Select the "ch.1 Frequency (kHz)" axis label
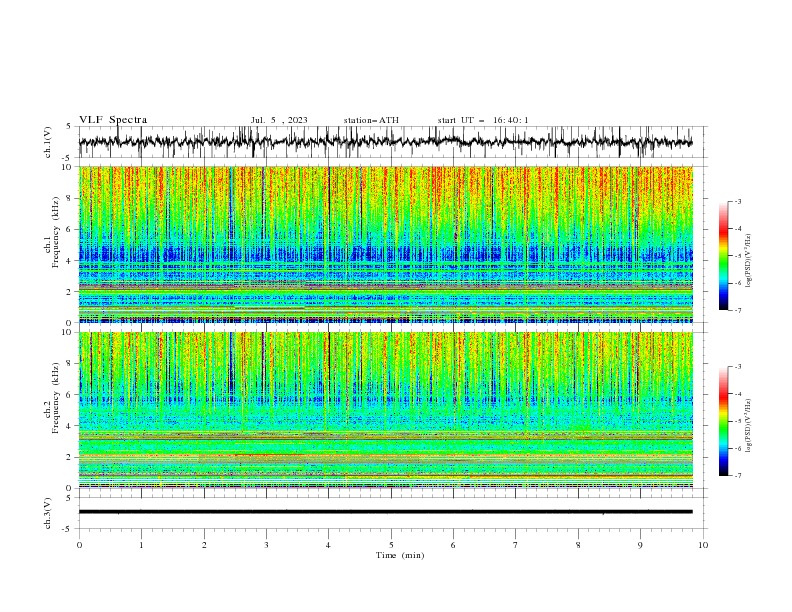Screen dimensions: 792x612 coord(52,233)
